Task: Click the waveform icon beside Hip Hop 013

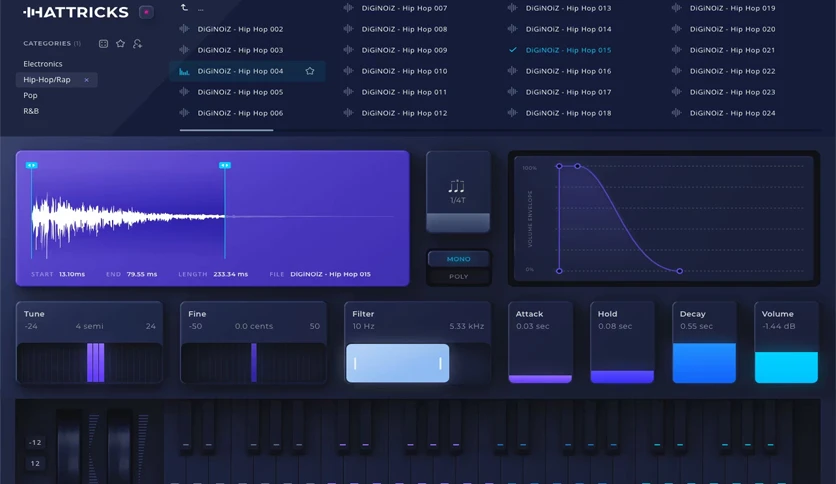Action: [x=512, y=8]
